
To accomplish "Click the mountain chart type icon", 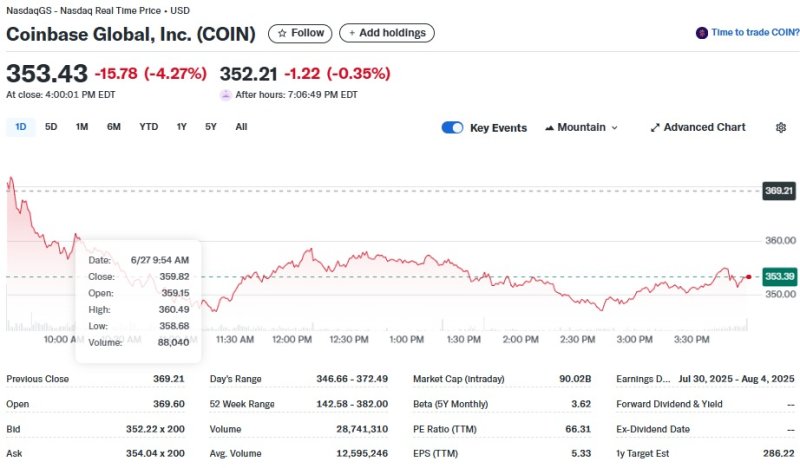I will 550,128.
